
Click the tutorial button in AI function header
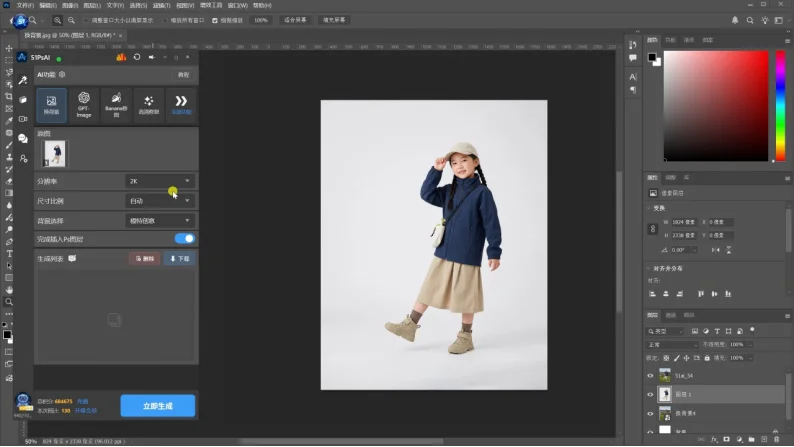183,75
